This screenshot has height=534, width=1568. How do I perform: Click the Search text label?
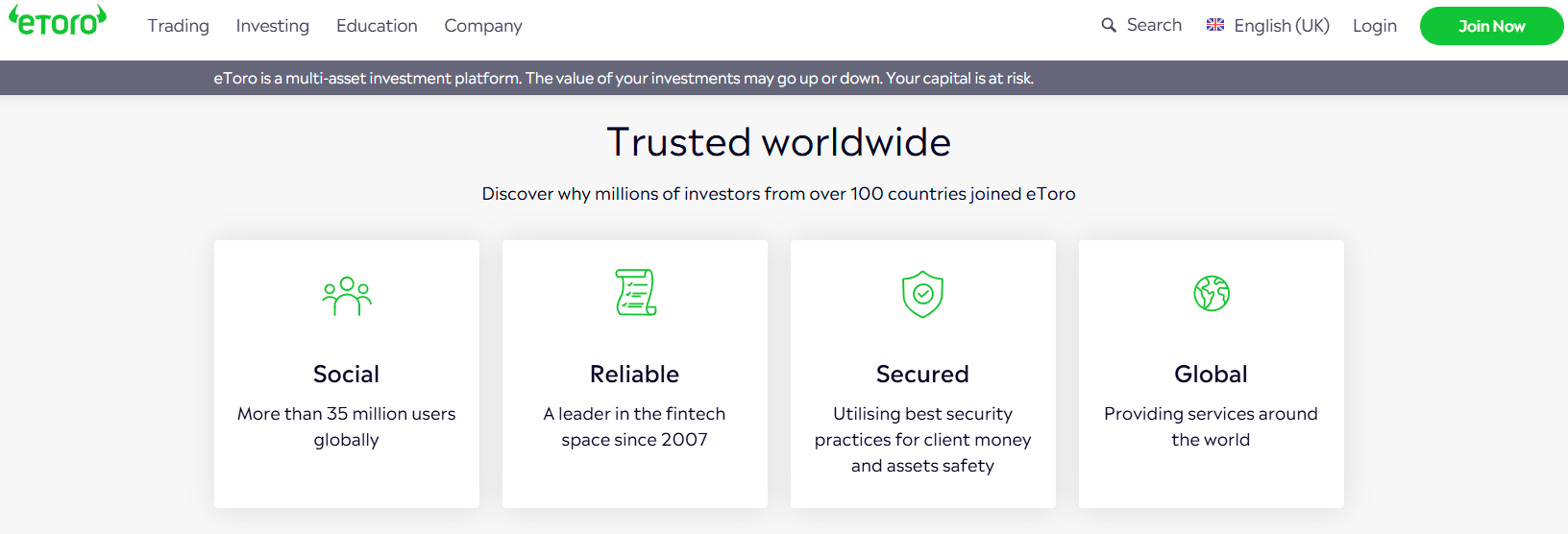[1154, 25]
